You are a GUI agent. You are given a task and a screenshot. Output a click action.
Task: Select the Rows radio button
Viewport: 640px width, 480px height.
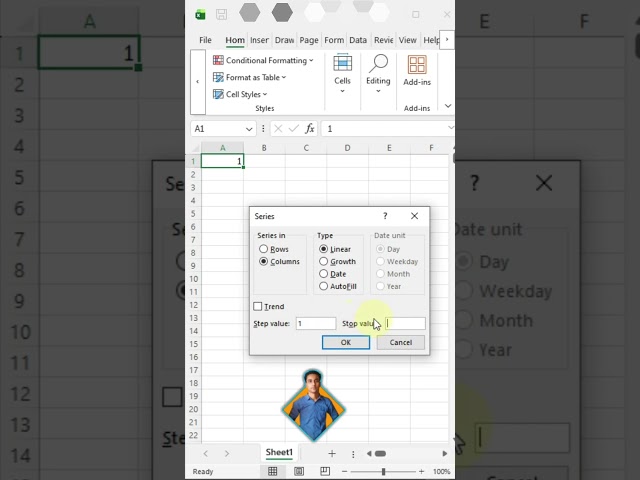point(263,249)
